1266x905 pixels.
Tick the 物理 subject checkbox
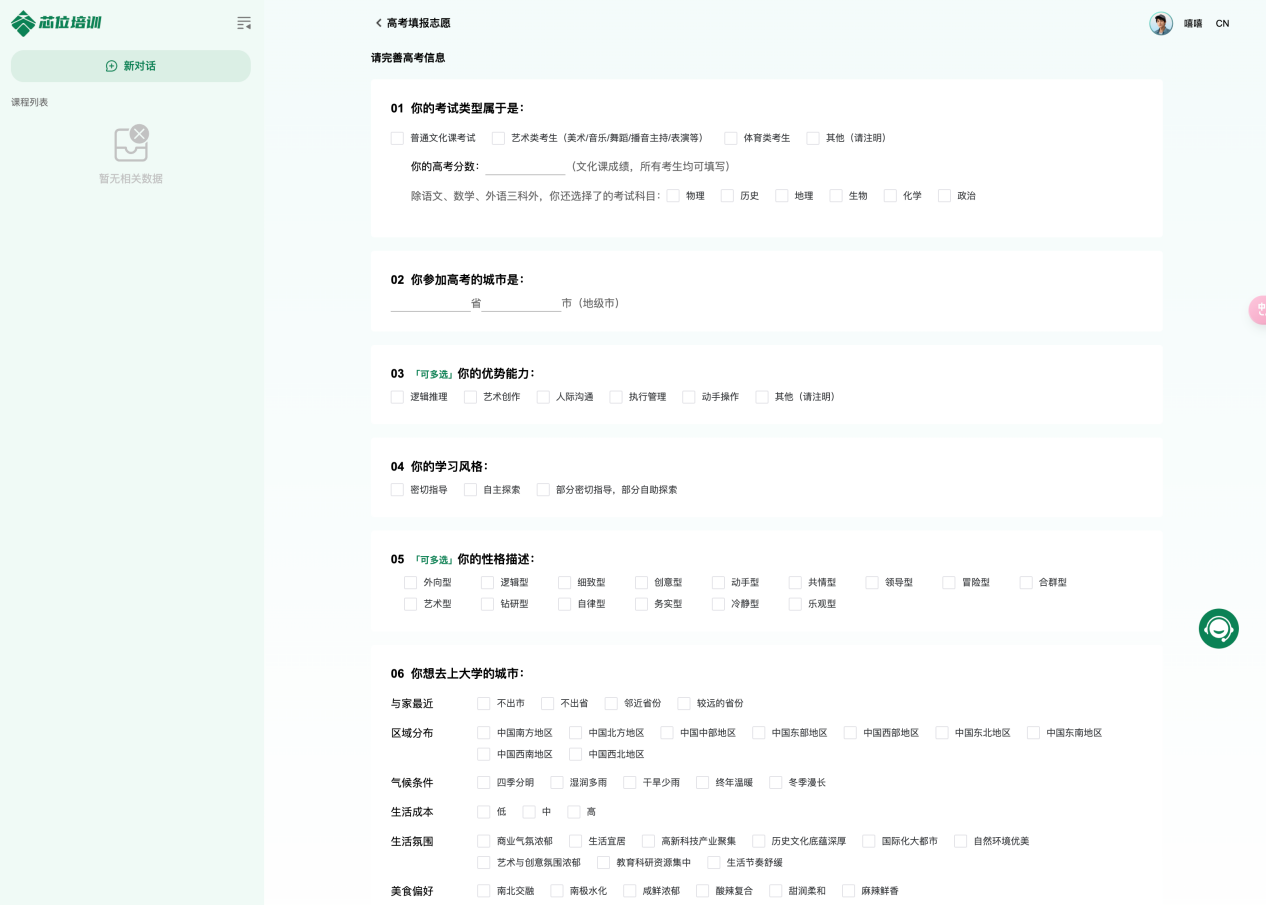673,196
